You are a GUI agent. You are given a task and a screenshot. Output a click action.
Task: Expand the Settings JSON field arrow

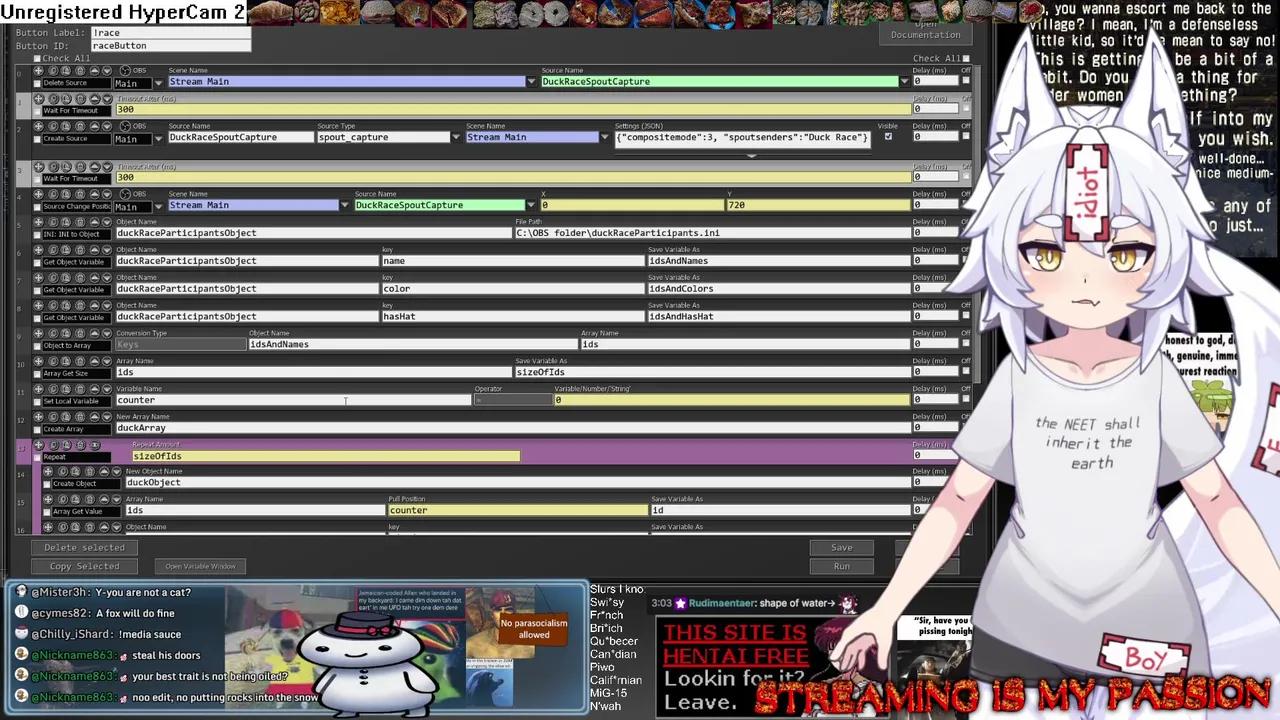coord(751,155)
